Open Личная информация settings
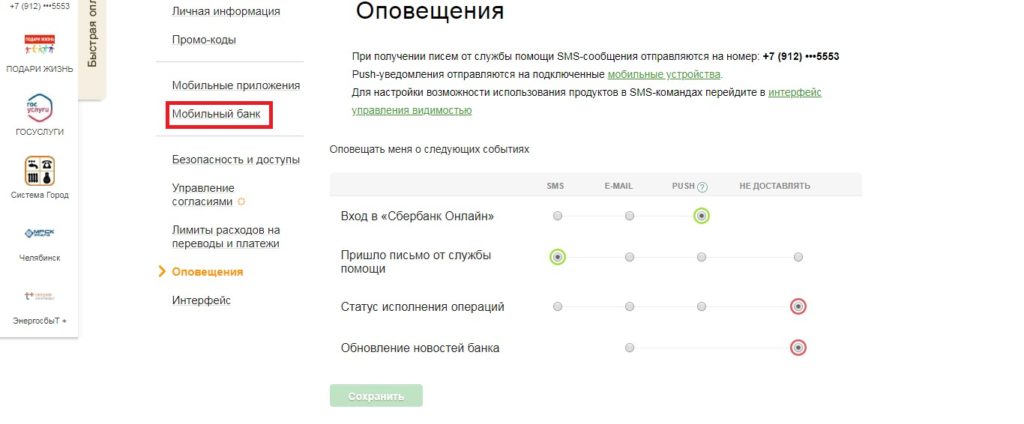Viewport: 1024px width, 424px height. tap(226, 11)
